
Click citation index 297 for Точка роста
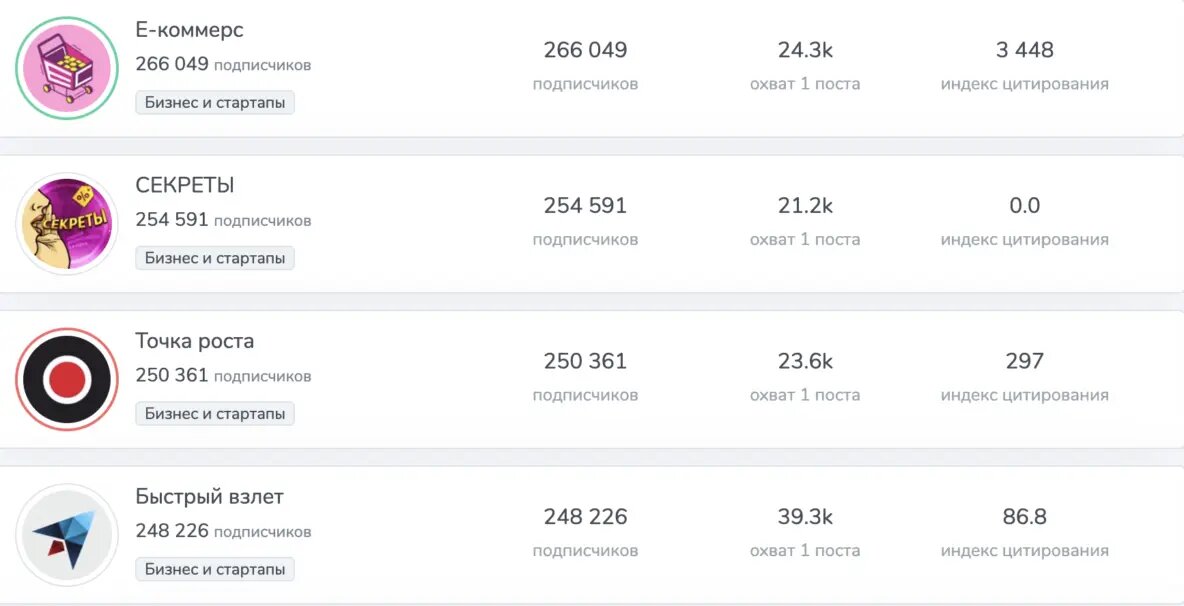pos(1025,361)
